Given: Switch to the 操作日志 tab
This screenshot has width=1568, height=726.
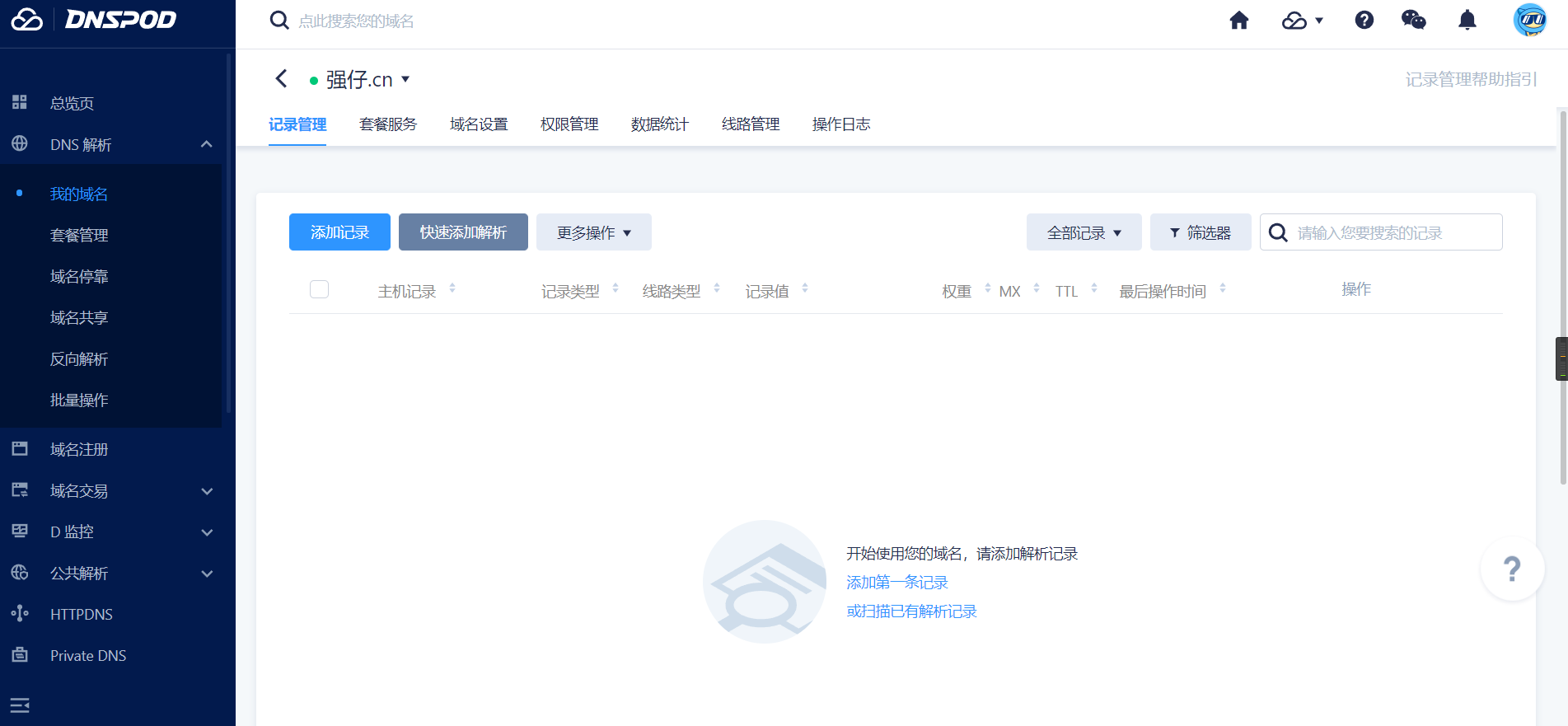Looking at the screenshot, I should (x=840, y=124).
